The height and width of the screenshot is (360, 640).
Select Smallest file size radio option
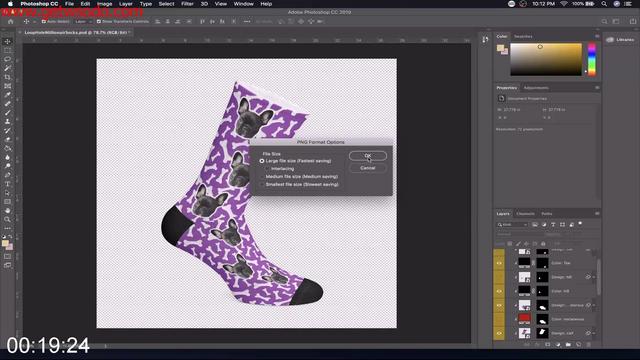tap(262, 184)
